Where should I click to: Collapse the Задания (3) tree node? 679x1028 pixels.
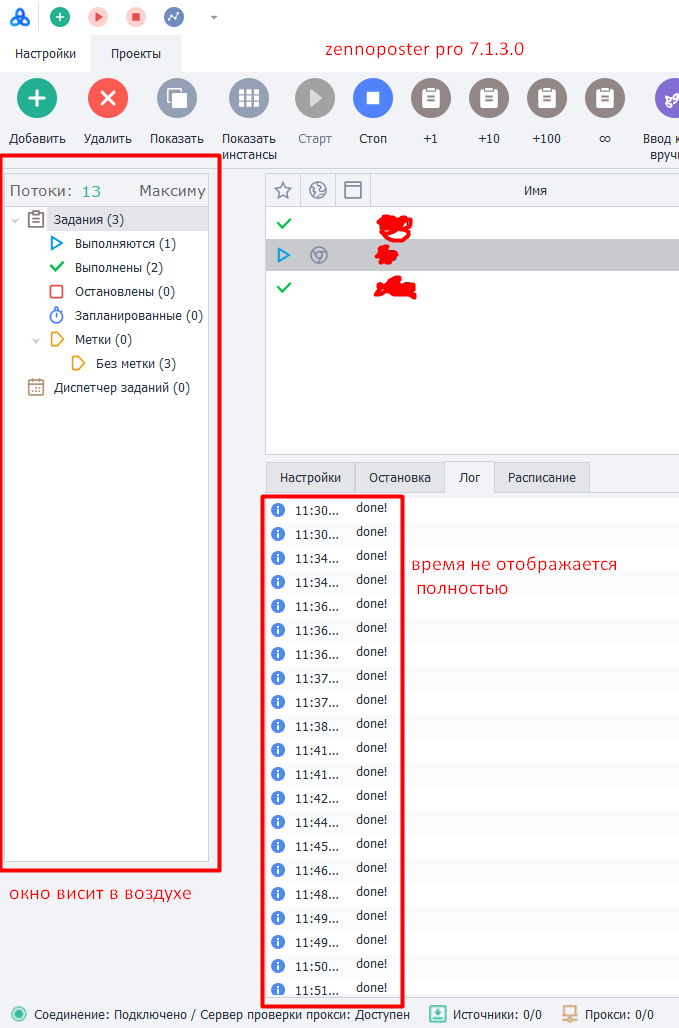[15, 220]
